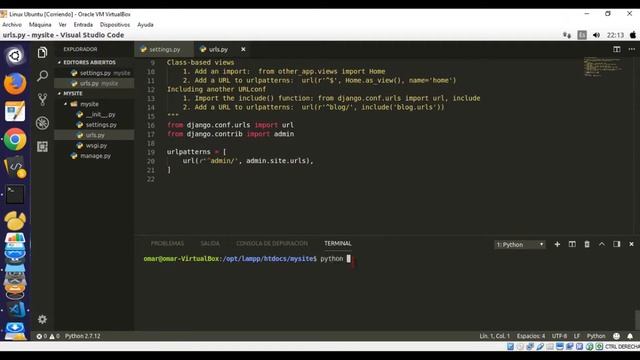Select terminal instance dropdown '1: Python'

pos(520,244)
